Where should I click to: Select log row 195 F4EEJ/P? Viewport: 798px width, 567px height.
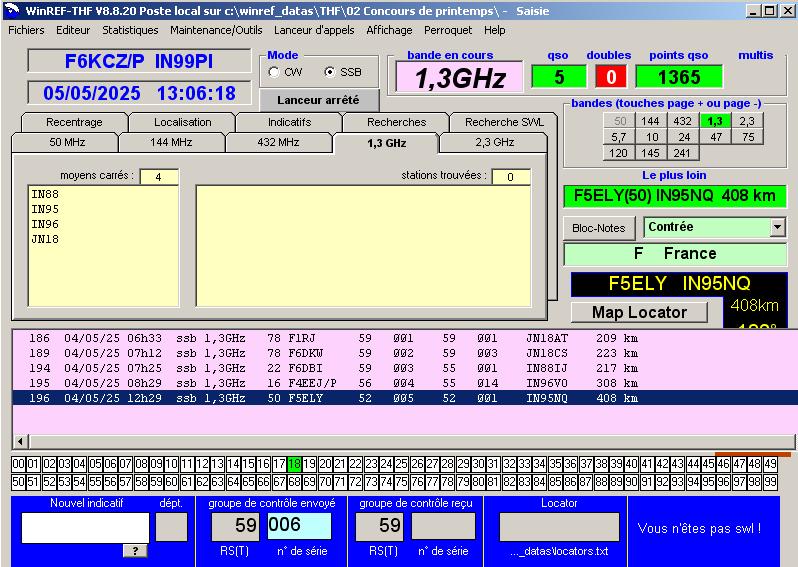point(405,383)
